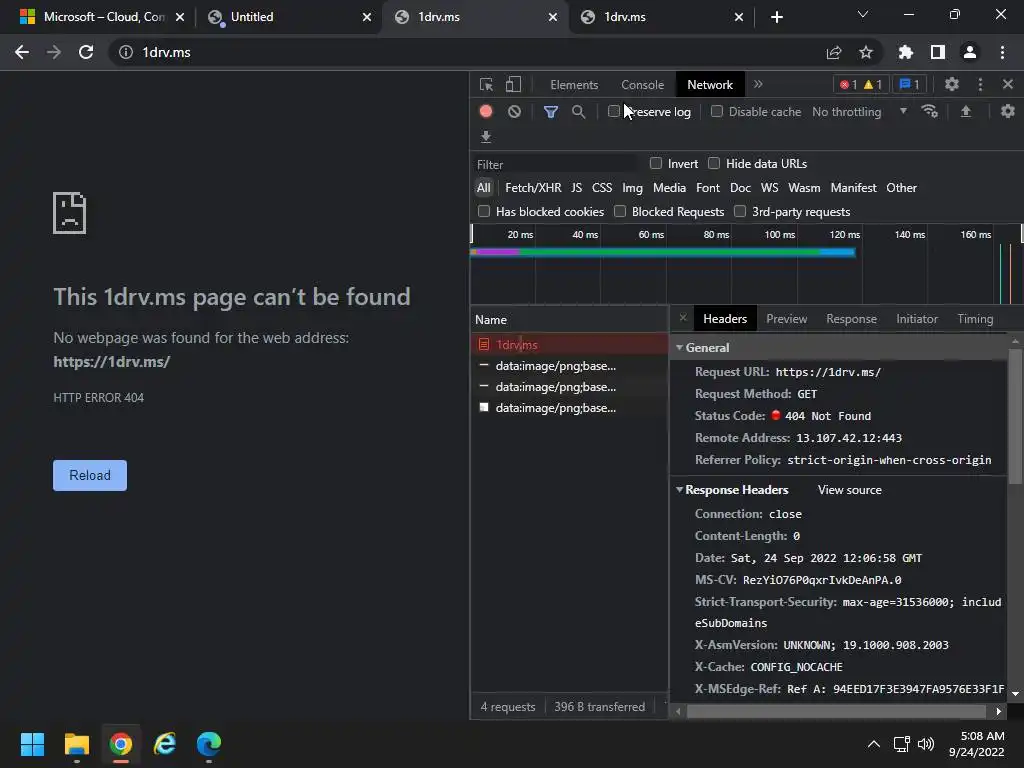
Task: Open Internet Explorer from taskbar
Action: point(165,744)
